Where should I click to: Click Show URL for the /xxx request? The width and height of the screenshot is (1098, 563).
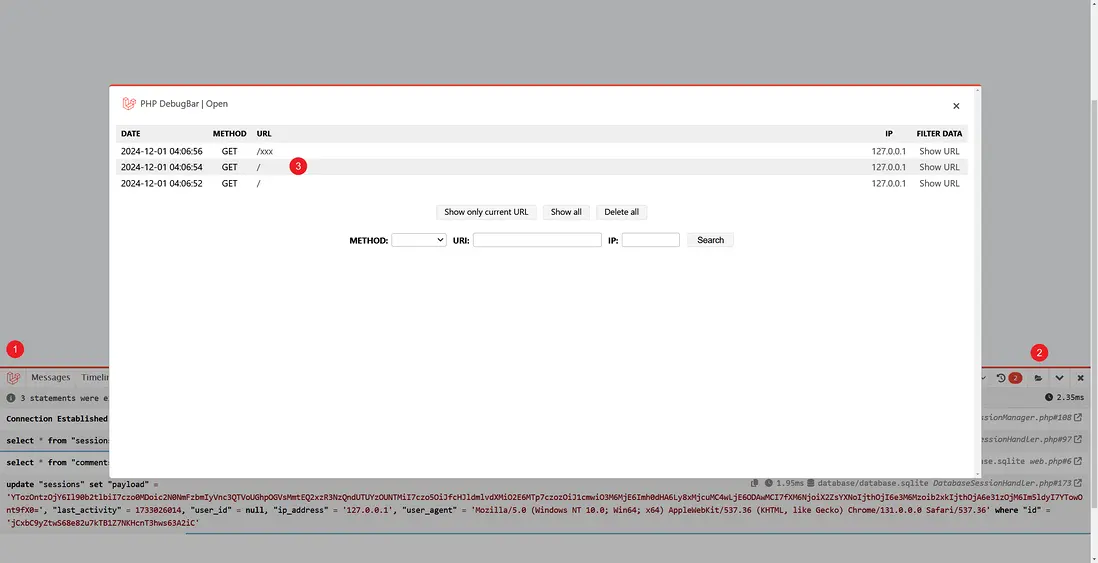click(939, 151)
